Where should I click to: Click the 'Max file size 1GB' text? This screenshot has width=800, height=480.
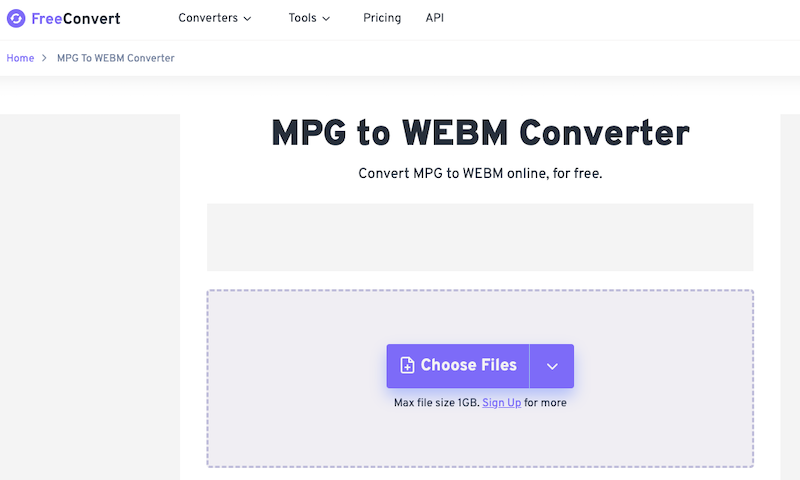tap(436, 403)
